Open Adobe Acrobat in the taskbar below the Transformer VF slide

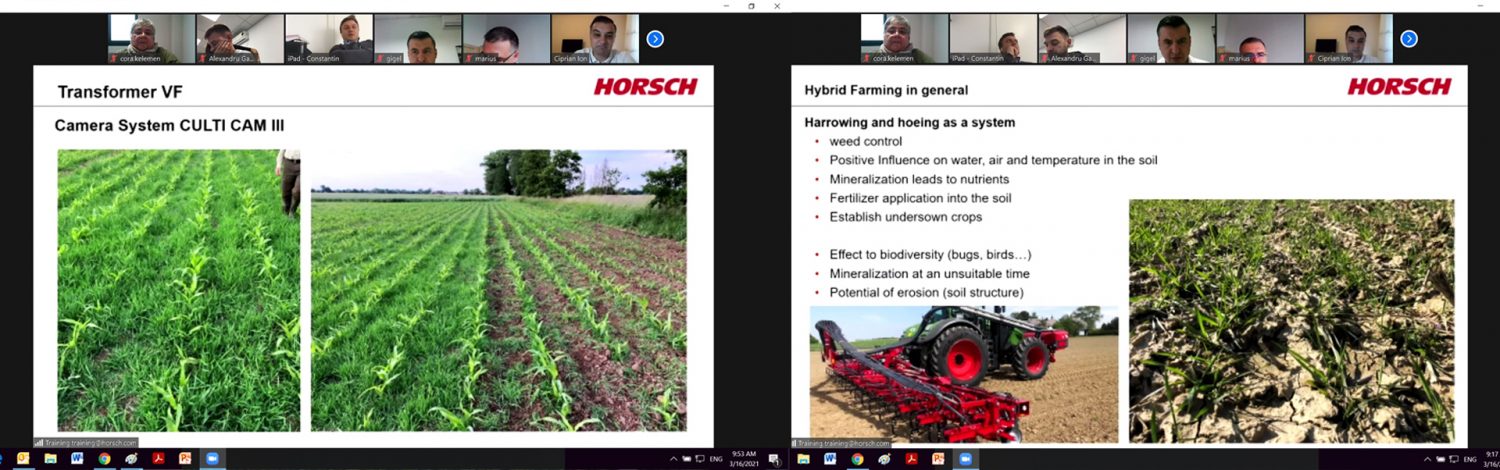pyautogui.click(x=158, y=458)
